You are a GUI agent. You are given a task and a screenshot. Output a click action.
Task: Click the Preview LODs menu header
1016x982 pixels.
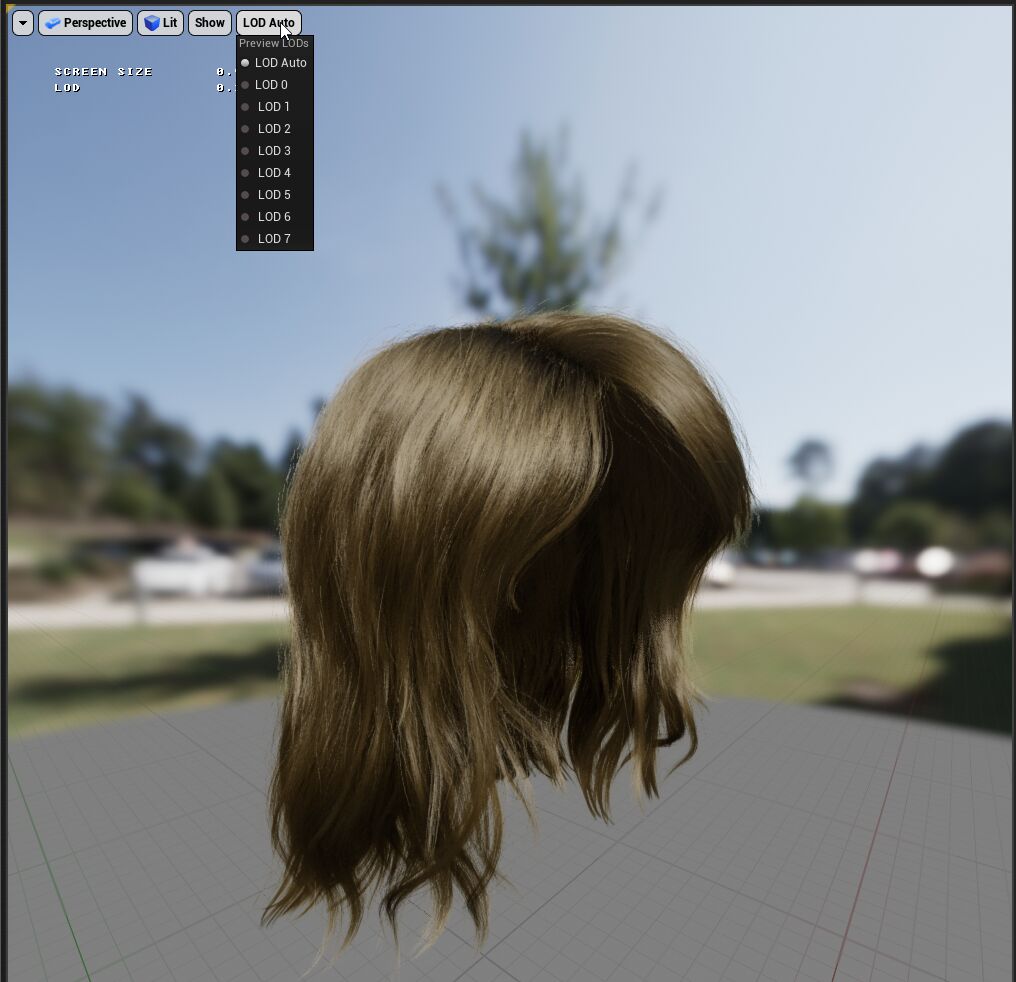pyautogui.click(x=274, y=44)
